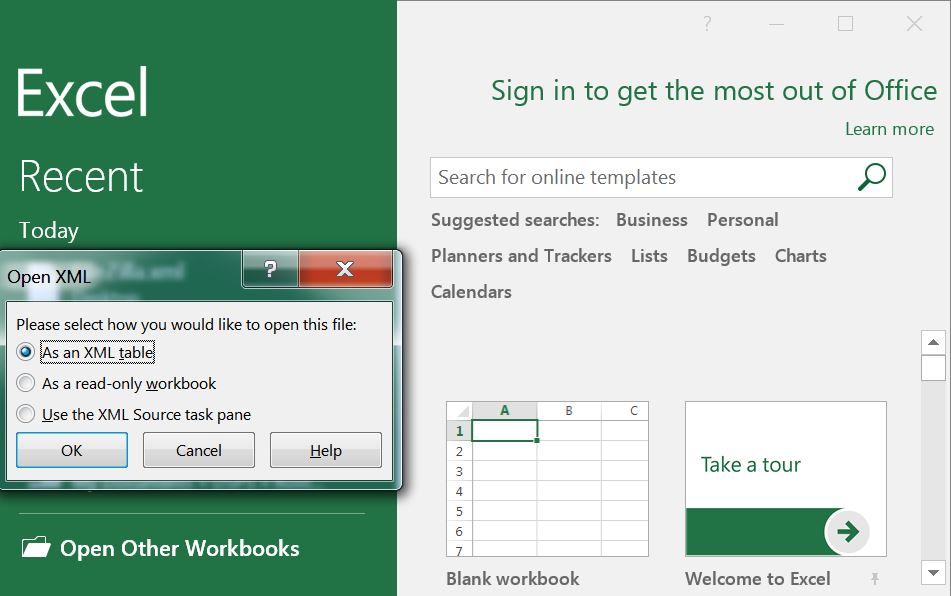Click the folder icon beside Open Other Workbooks
This screenshot has height=596, width=951.
[x=38, y=547]
